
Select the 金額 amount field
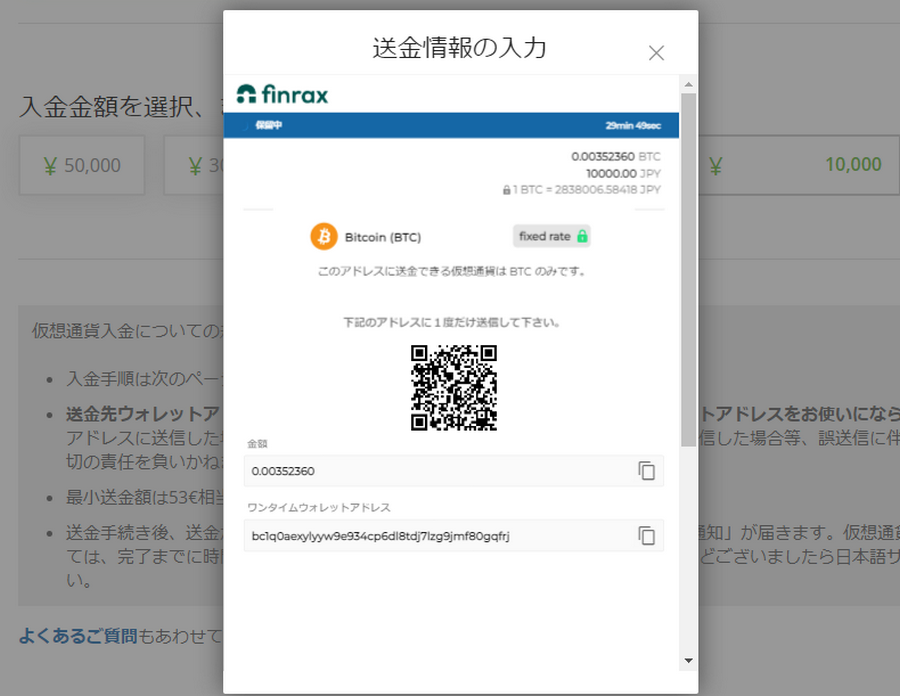[x=453, y=471]
